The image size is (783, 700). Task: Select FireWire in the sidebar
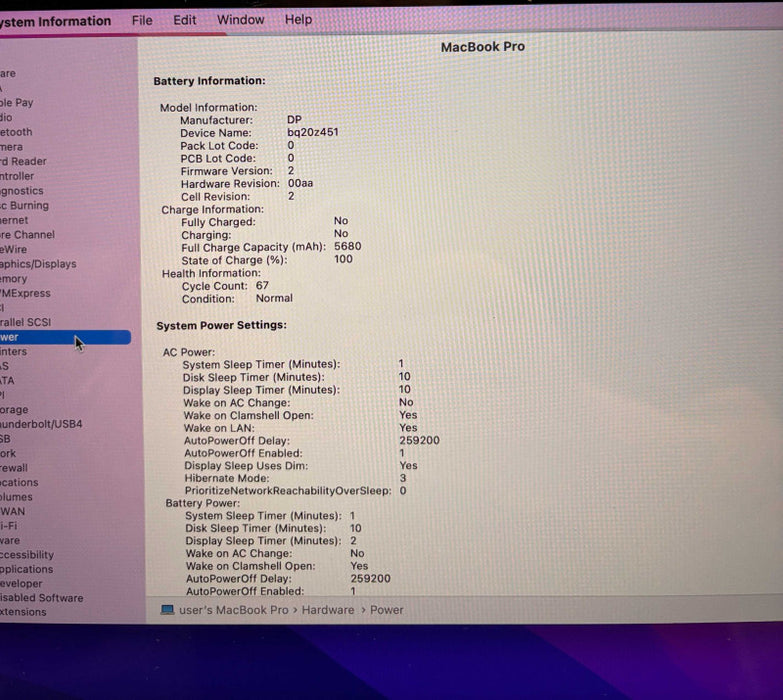(13, 249)
